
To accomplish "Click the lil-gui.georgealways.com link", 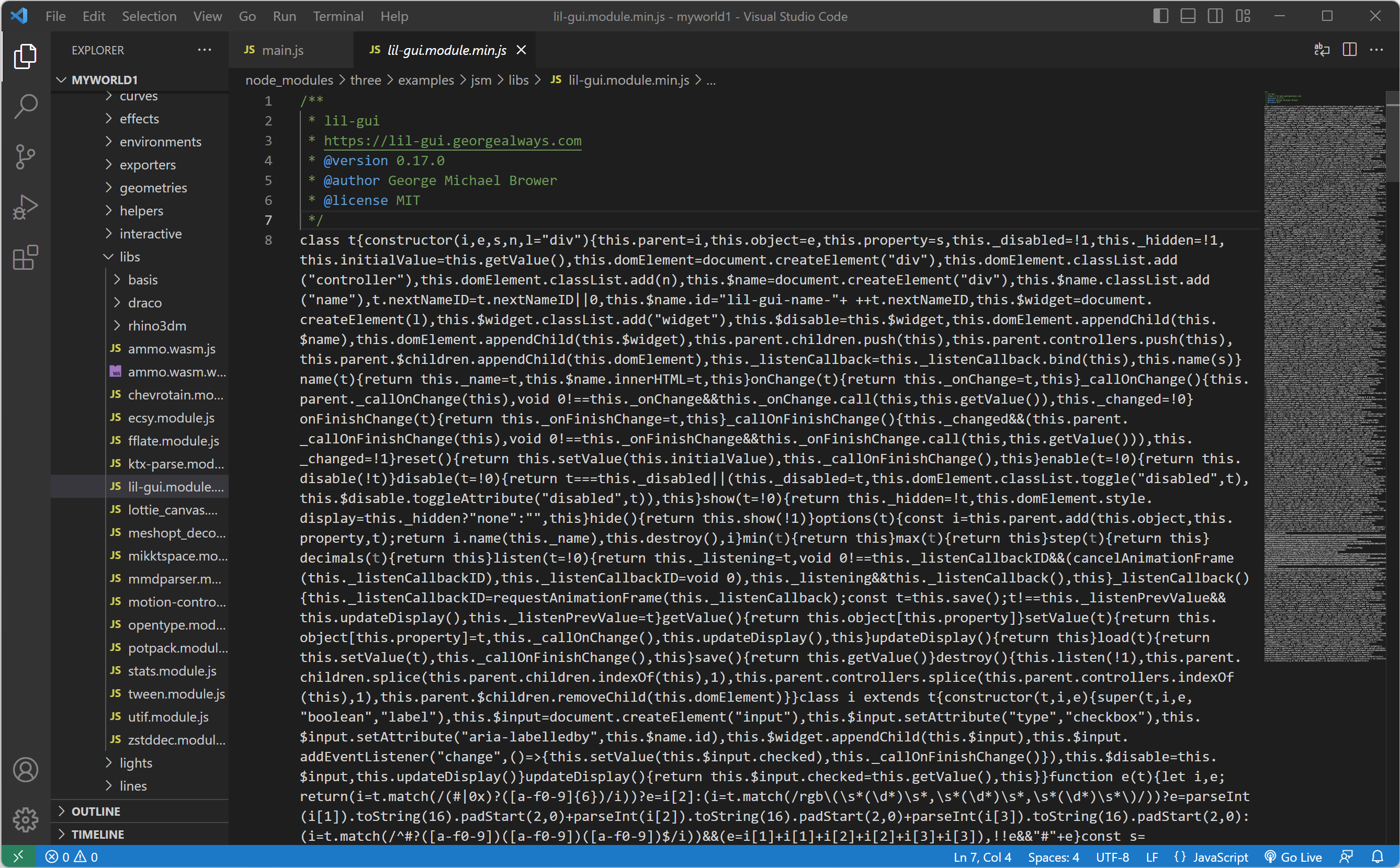I will 452,141.
